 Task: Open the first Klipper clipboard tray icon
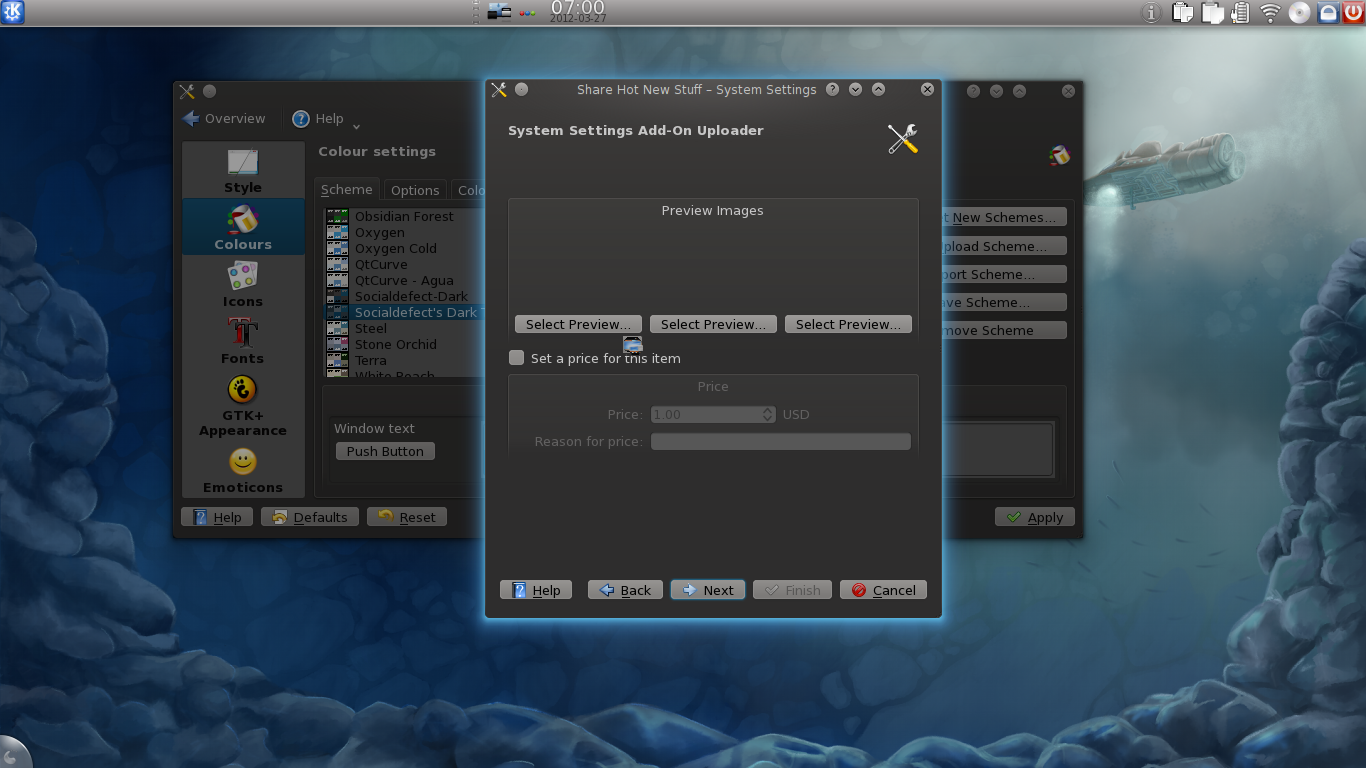coord(1183,13)
